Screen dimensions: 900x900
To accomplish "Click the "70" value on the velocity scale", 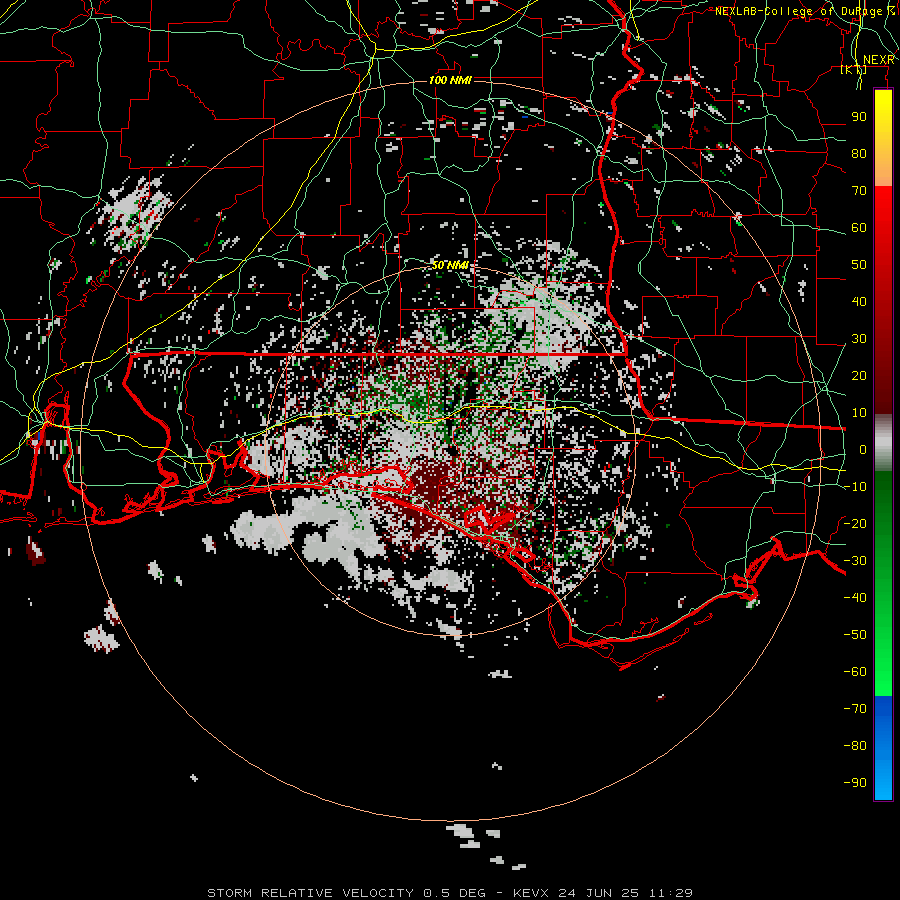I will coord(859,191).
